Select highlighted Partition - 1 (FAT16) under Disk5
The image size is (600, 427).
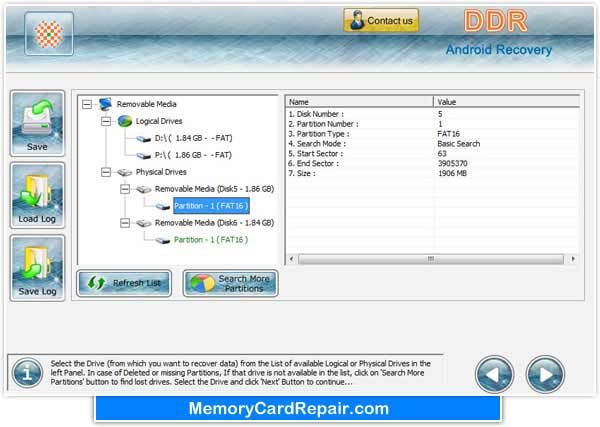coord(211,206)
